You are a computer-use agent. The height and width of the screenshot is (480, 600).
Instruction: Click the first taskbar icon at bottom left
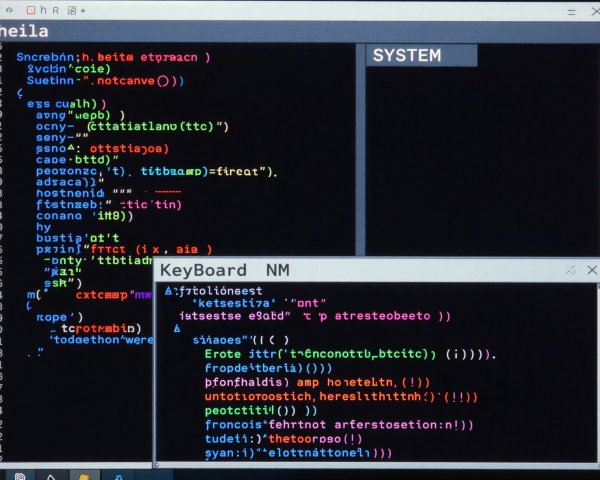point(20,476)
